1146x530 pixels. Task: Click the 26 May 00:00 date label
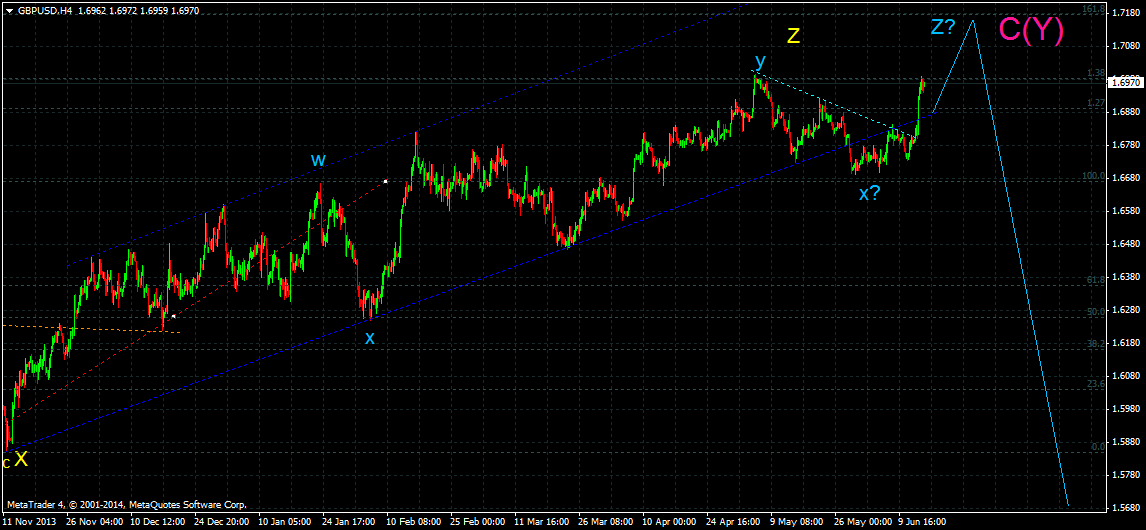click(862, 523)
